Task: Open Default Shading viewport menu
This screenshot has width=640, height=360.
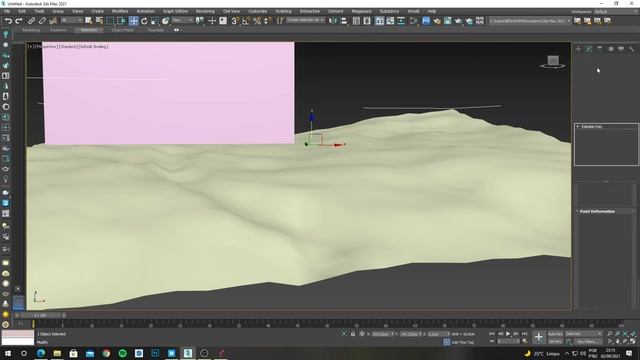Action: pos(93,47)
